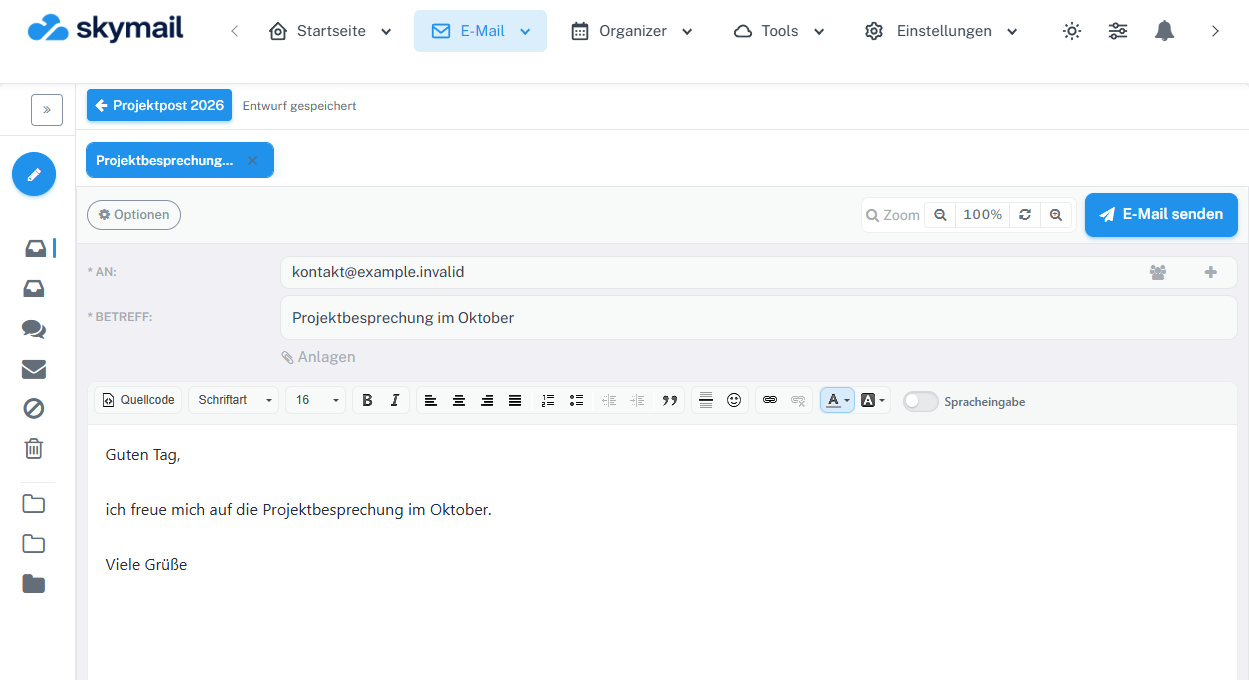Insert a horizontal line
1249x680 pixels.
click(706, 400)
